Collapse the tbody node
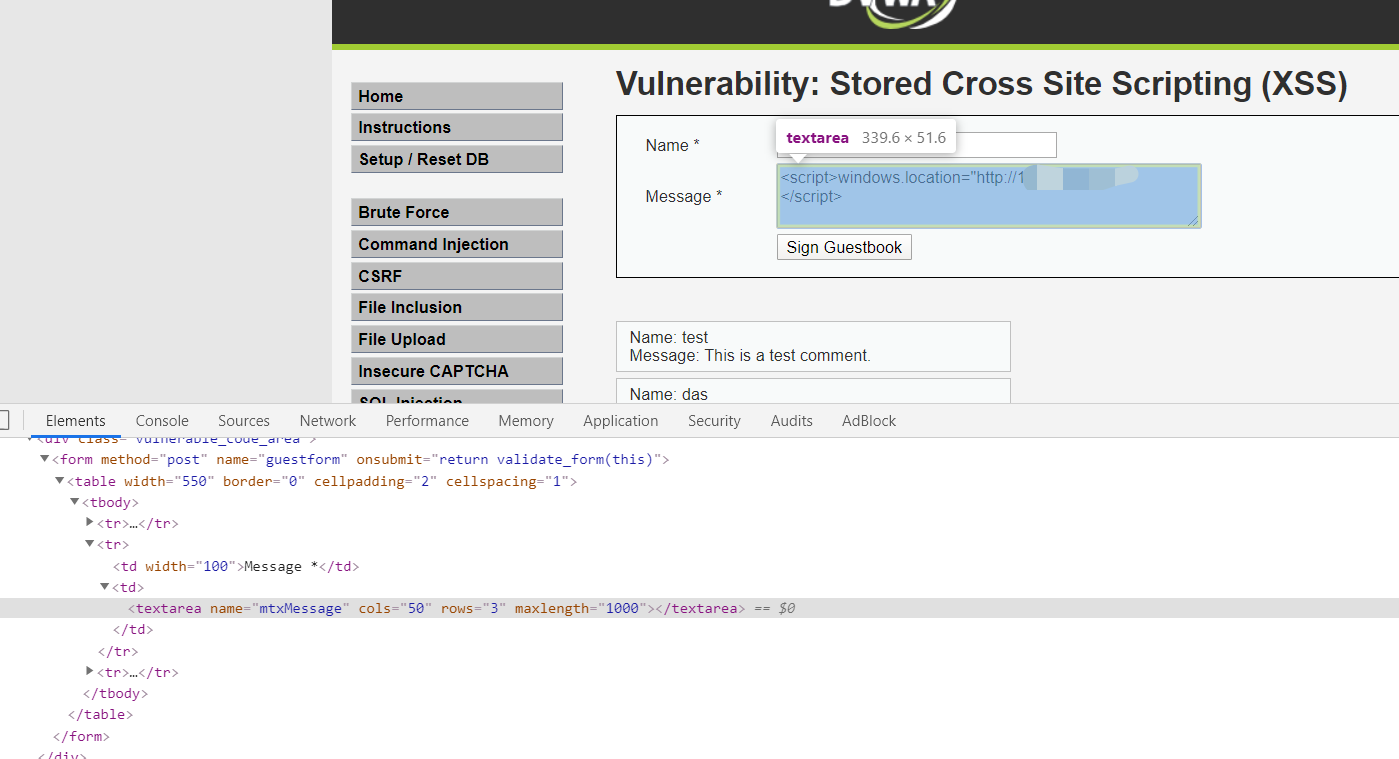Screen dimensions: 1399x759 click(75, 502)
